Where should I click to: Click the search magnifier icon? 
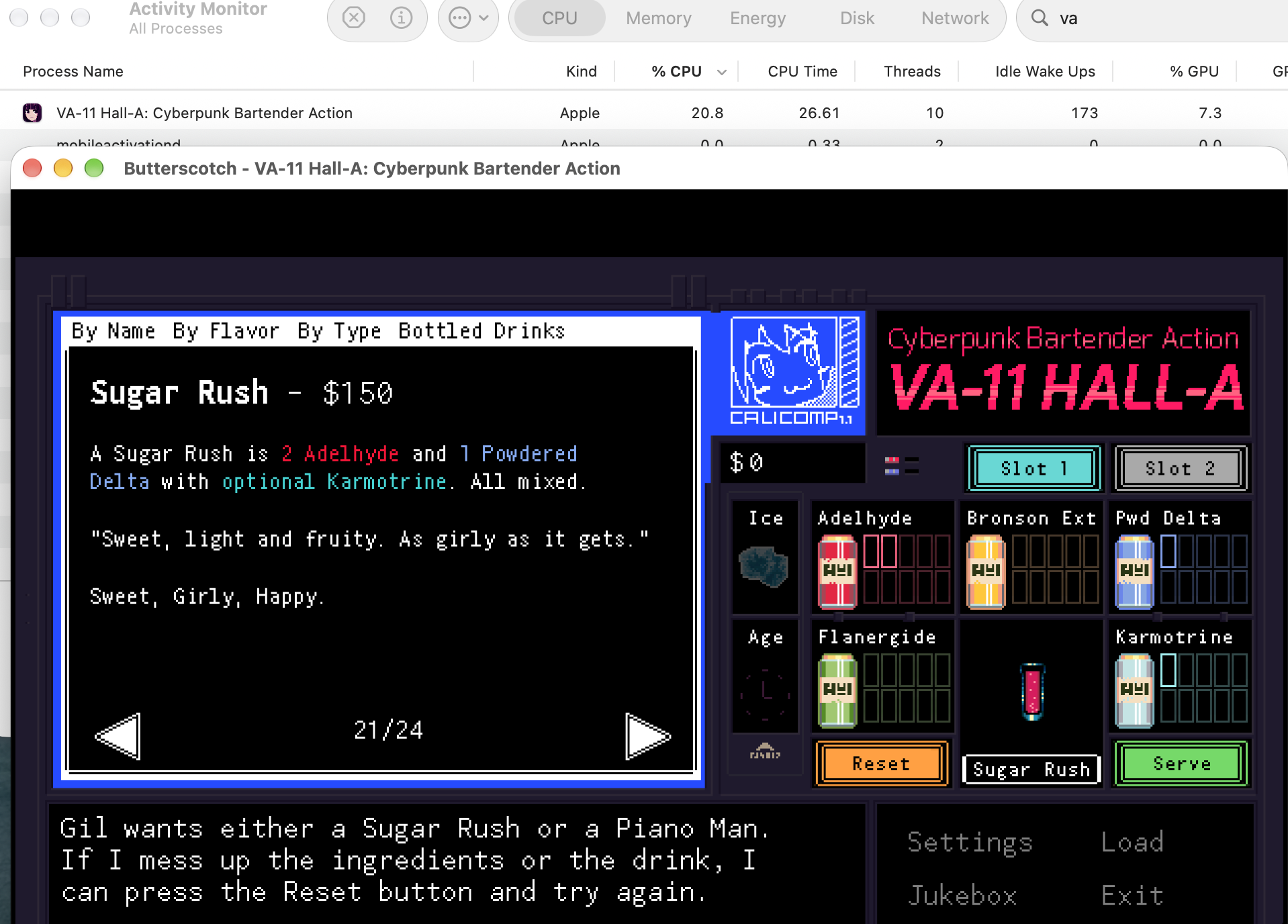[1040, 18]
